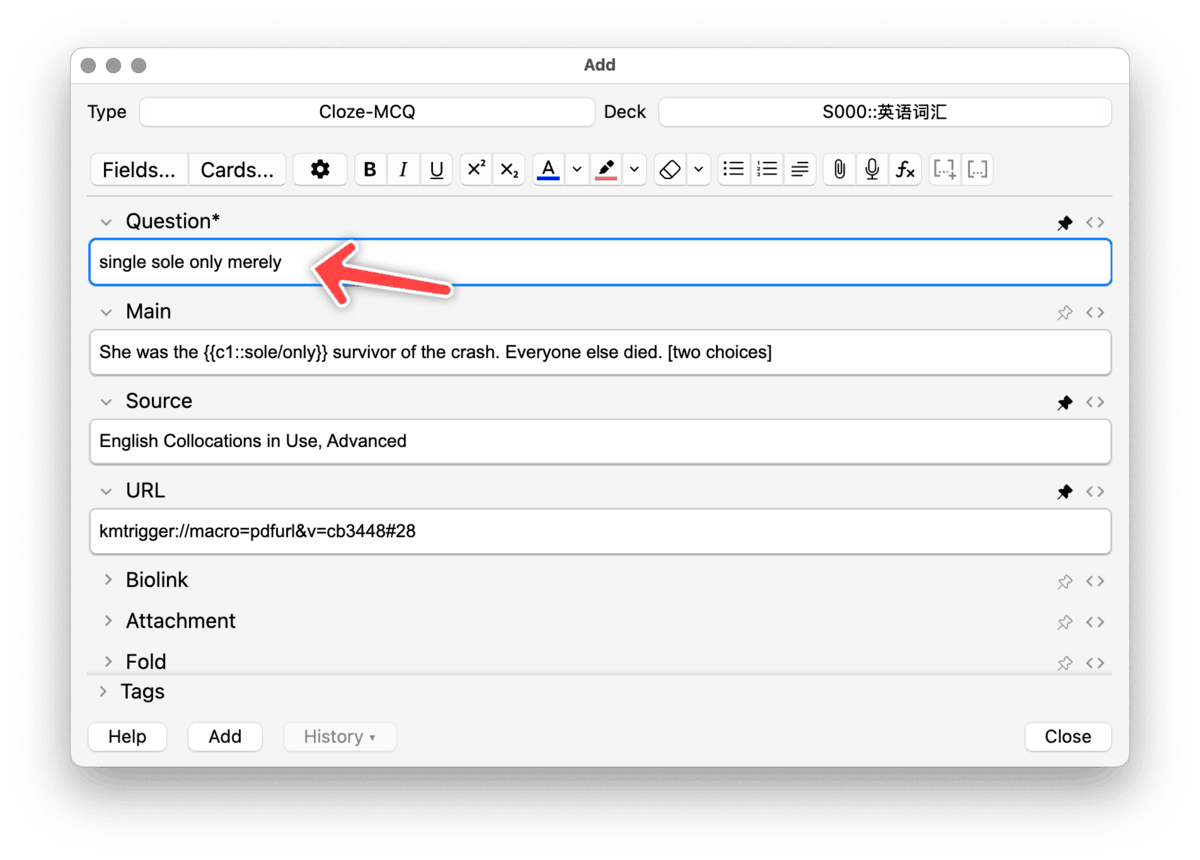Insert ordered numbered list

[767, 170]
